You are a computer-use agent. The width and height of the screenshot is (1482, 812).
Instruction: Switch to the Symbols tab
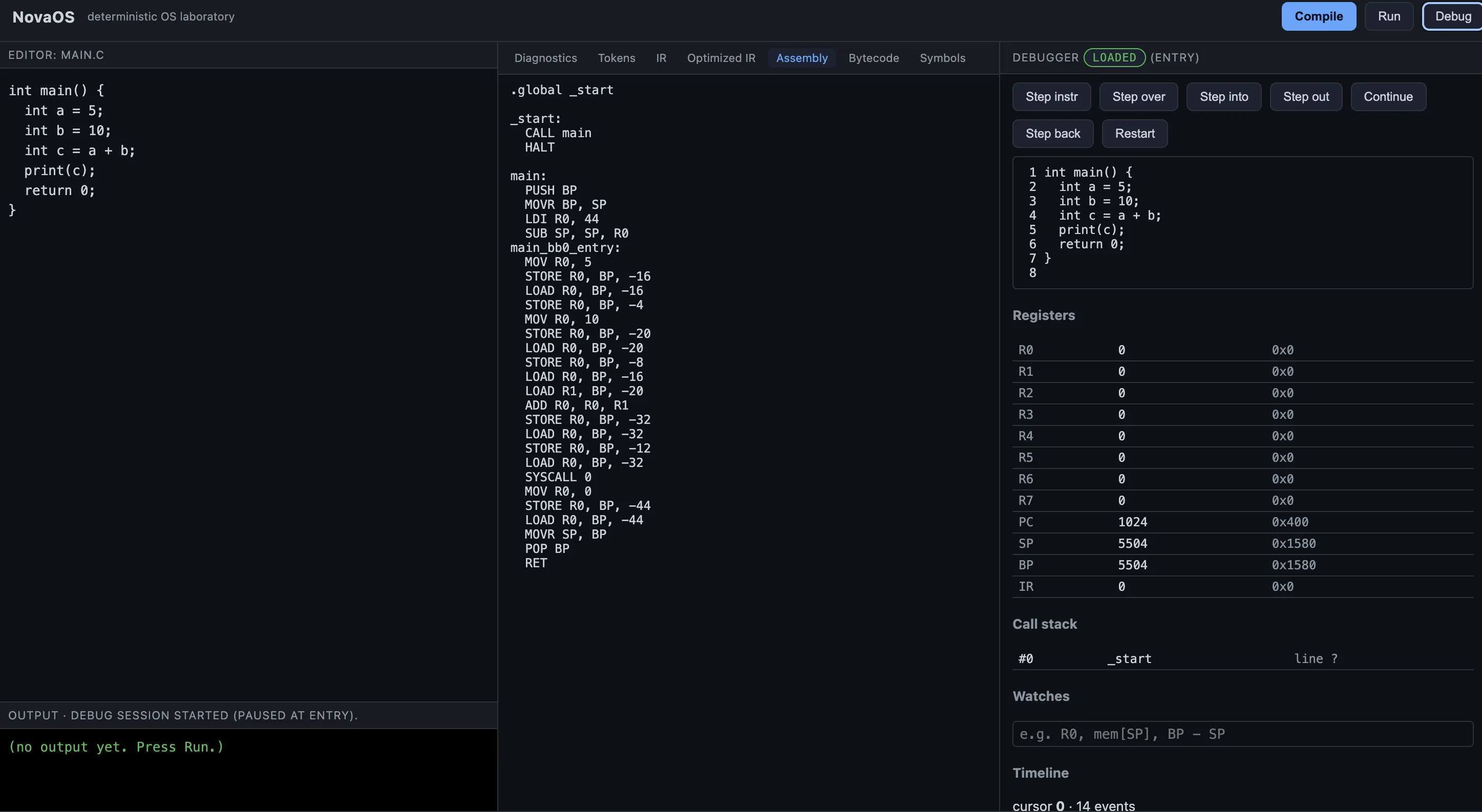942,58
